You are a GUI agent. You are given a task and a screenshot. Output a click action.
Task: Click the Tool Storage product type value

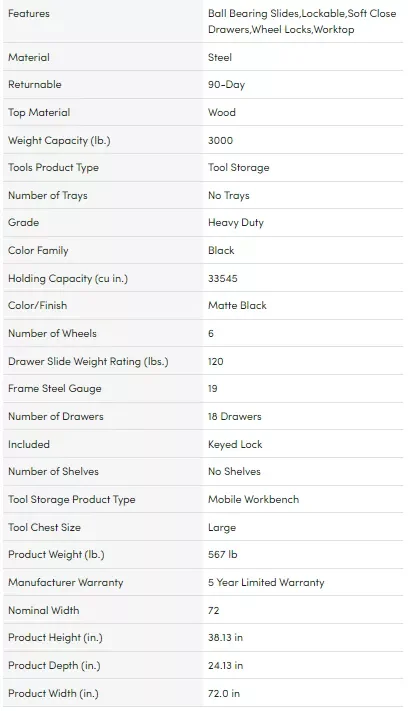coord(238,168)
